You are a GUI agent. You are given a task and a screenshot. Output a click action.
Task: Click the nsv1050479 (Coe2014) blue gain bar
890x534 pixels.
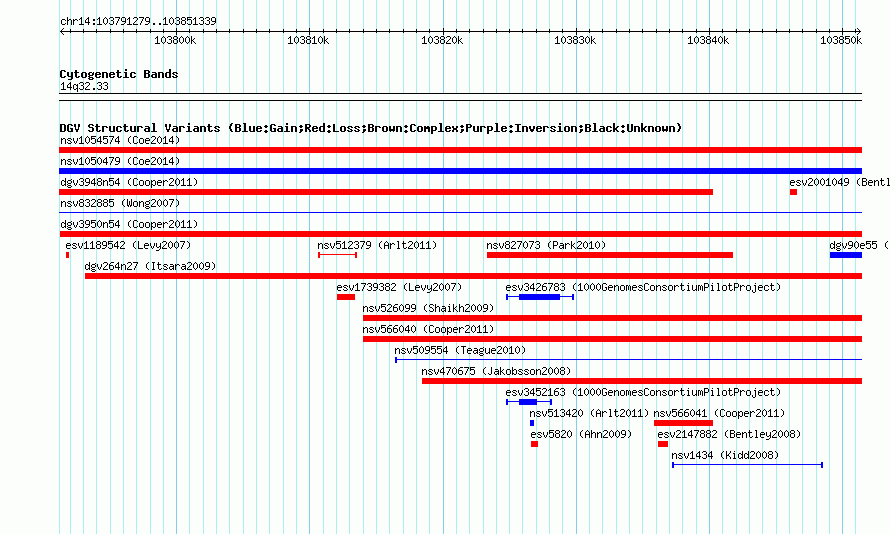point(460,171)
